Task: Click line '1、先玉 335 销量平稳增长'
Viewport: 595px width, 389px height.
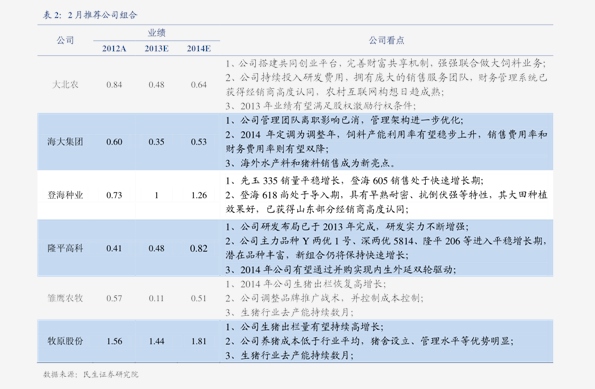Action: (x=354, y=180)
